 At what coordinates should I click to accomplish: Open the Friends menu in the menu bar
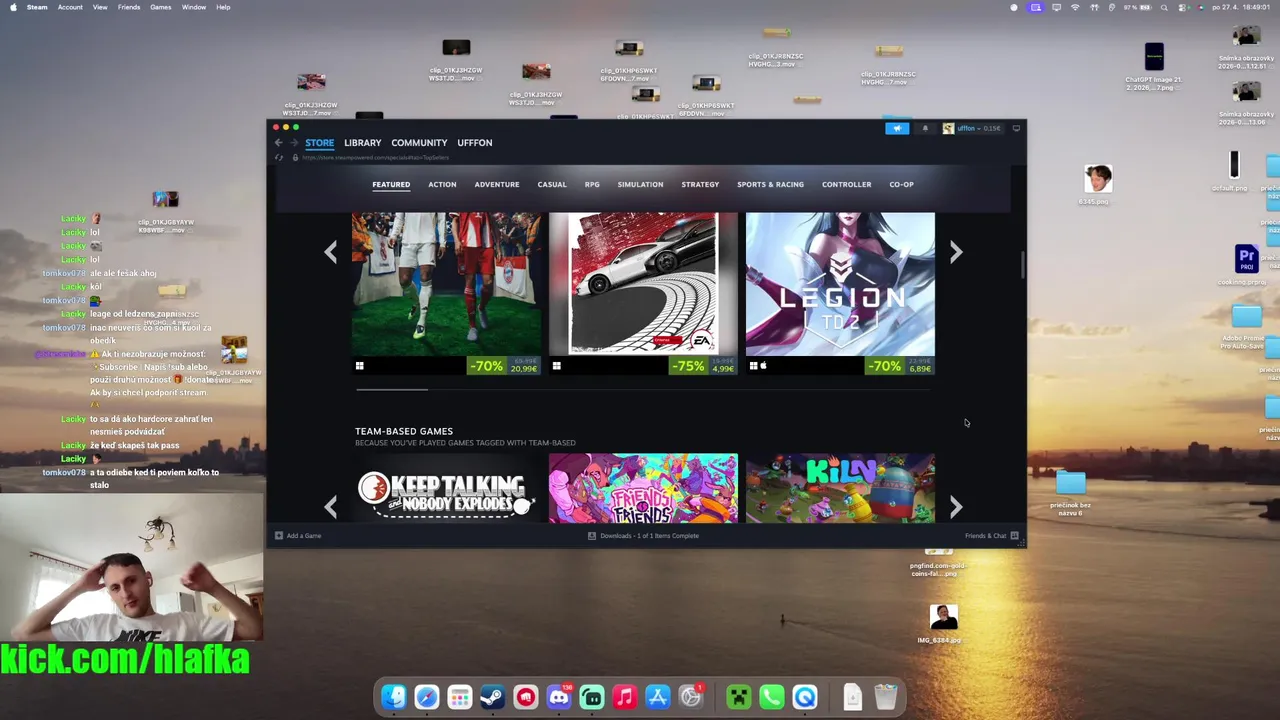click(x=129, y=7)
